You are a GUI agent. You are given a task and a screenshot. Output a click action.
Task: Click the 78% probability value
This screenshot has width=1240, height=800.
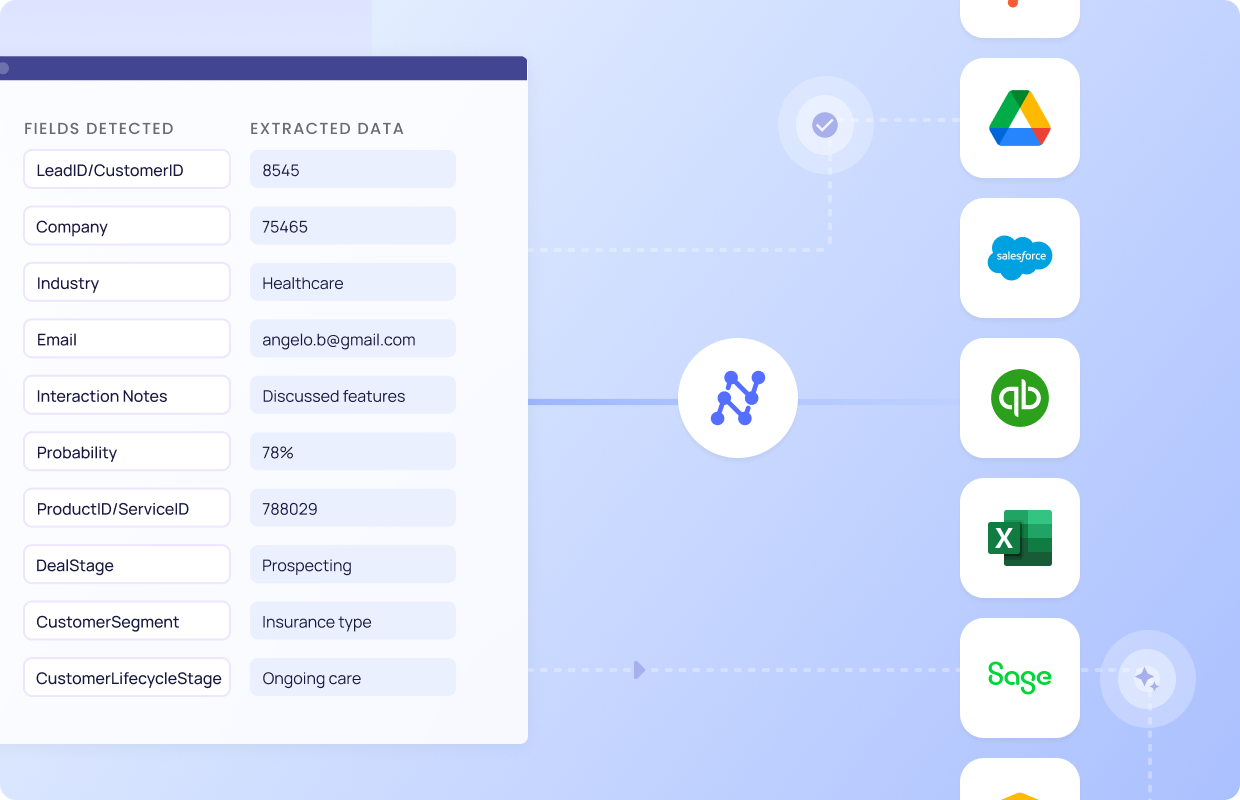click(x=353, y=452)
